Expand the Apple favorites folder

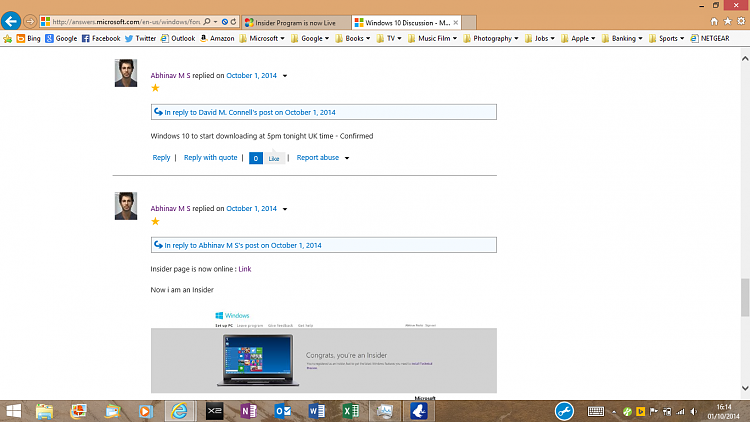tap(578, 38)
